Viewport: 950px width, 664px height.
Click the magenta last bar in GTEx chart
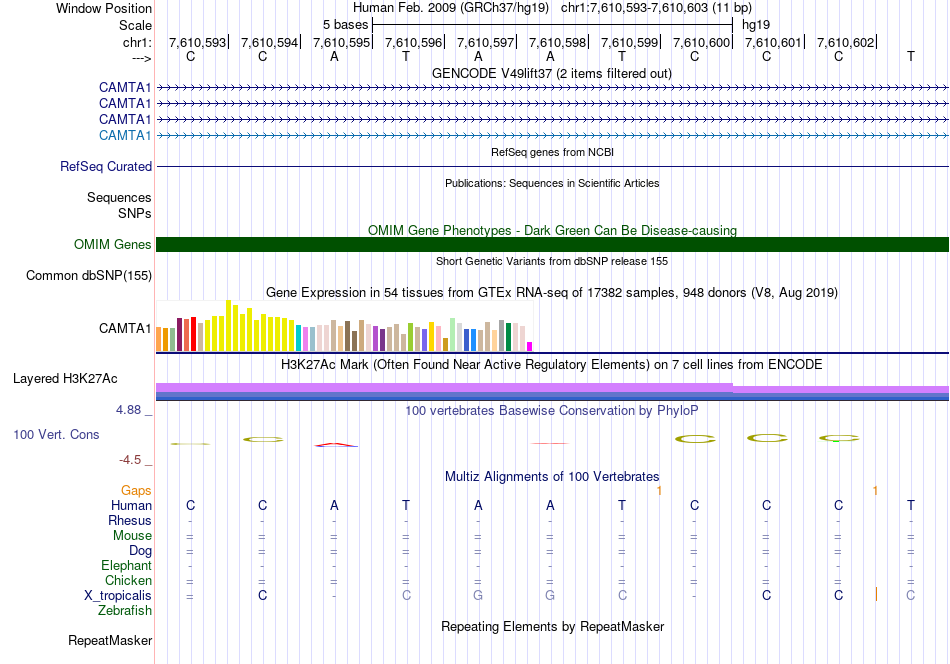pos(530,347)
